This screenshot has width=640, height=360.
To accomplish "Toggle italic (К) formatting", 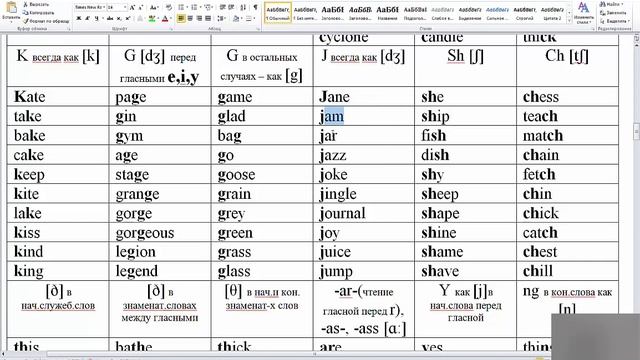I will pyautogui.click(x=87, y=18).
